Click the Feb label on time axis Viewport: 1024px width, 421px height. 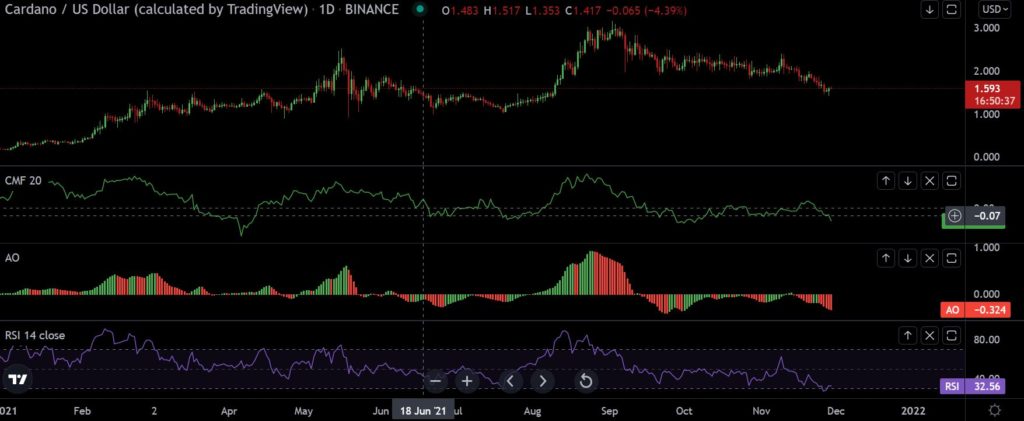point(81,411)
